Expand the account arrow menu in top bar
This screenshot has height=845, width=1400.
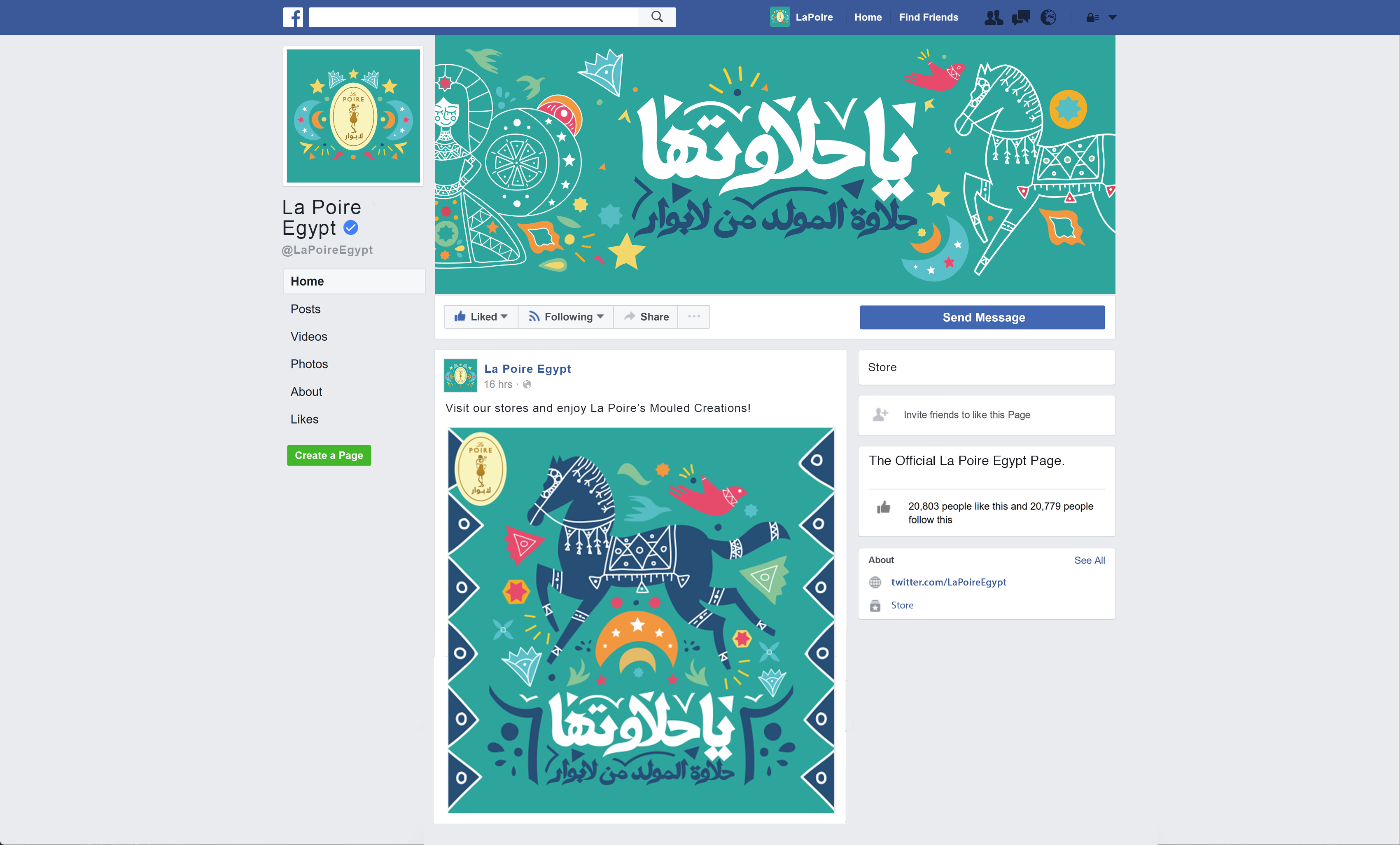pos(1113,18)
